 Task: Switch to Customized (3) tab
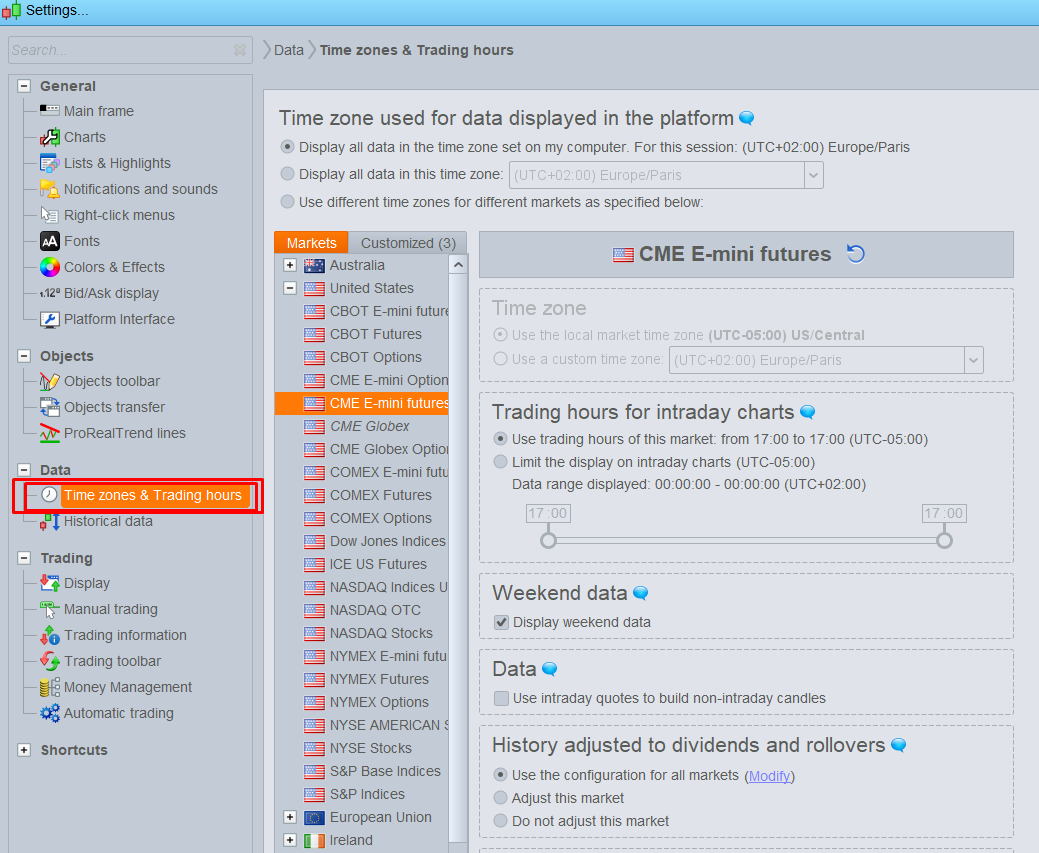pos(408,243)
